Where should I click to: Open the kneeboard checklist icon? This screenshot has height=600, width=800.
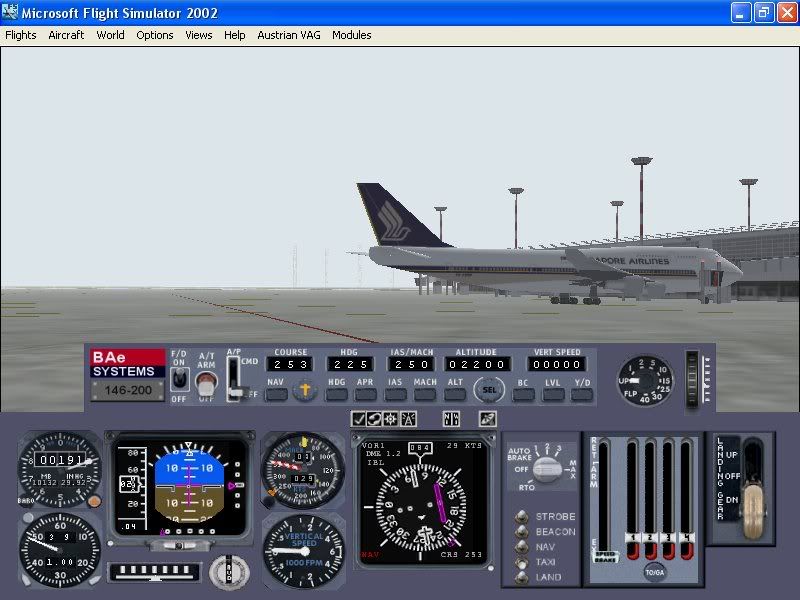point(358,421)
